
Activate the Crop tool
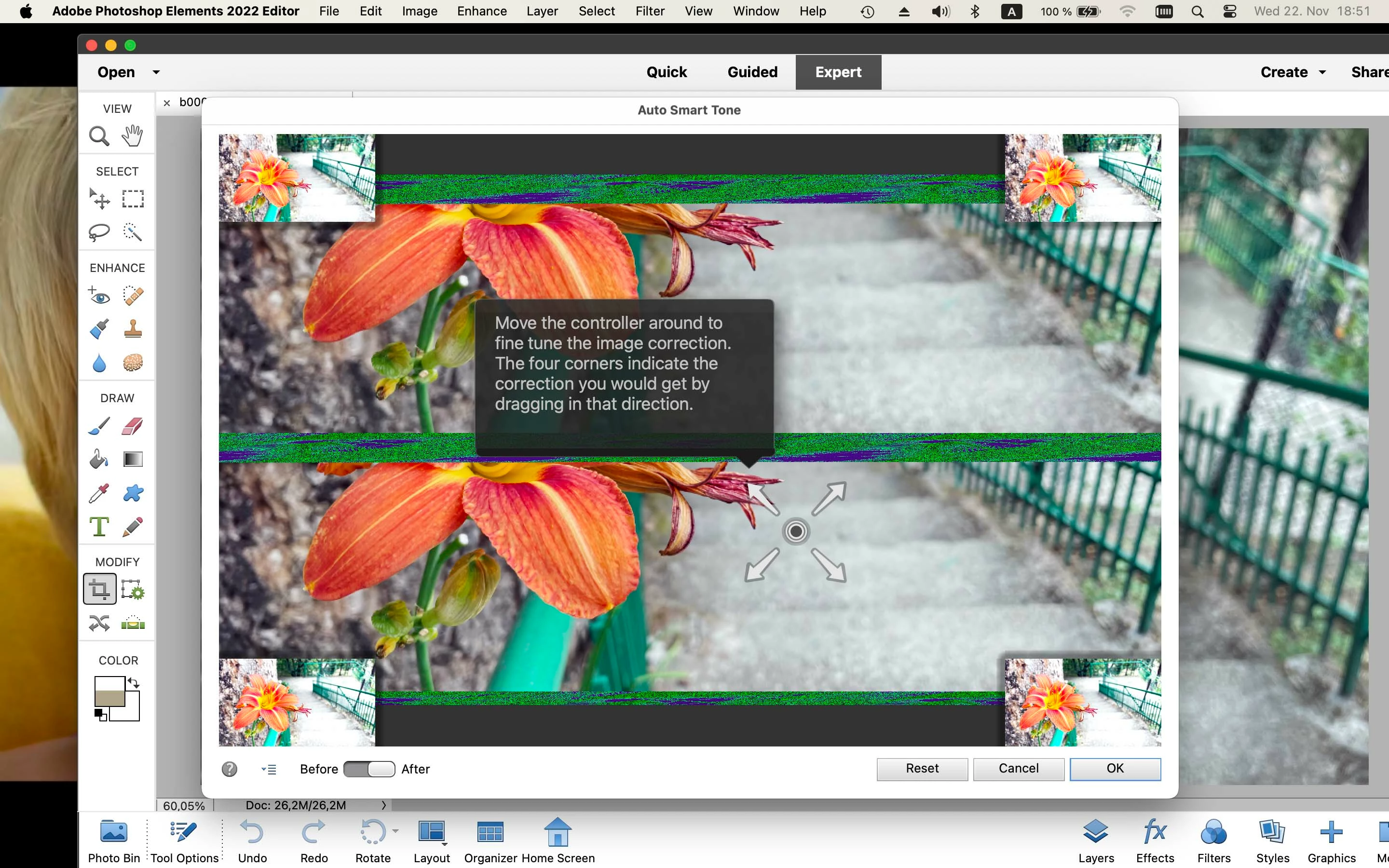pos(99,589)
